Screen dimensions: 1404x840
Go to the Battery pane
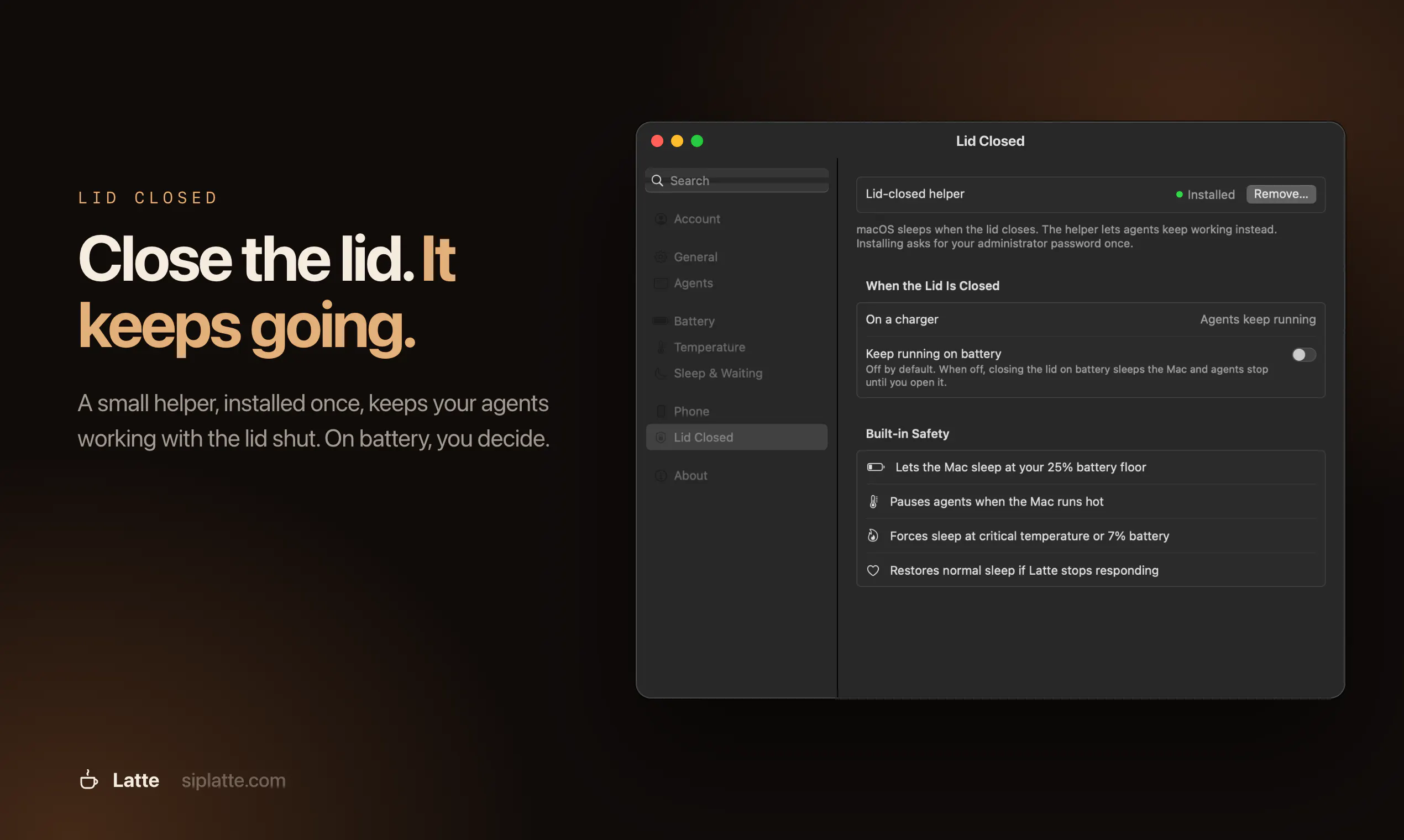pos(736,321)
